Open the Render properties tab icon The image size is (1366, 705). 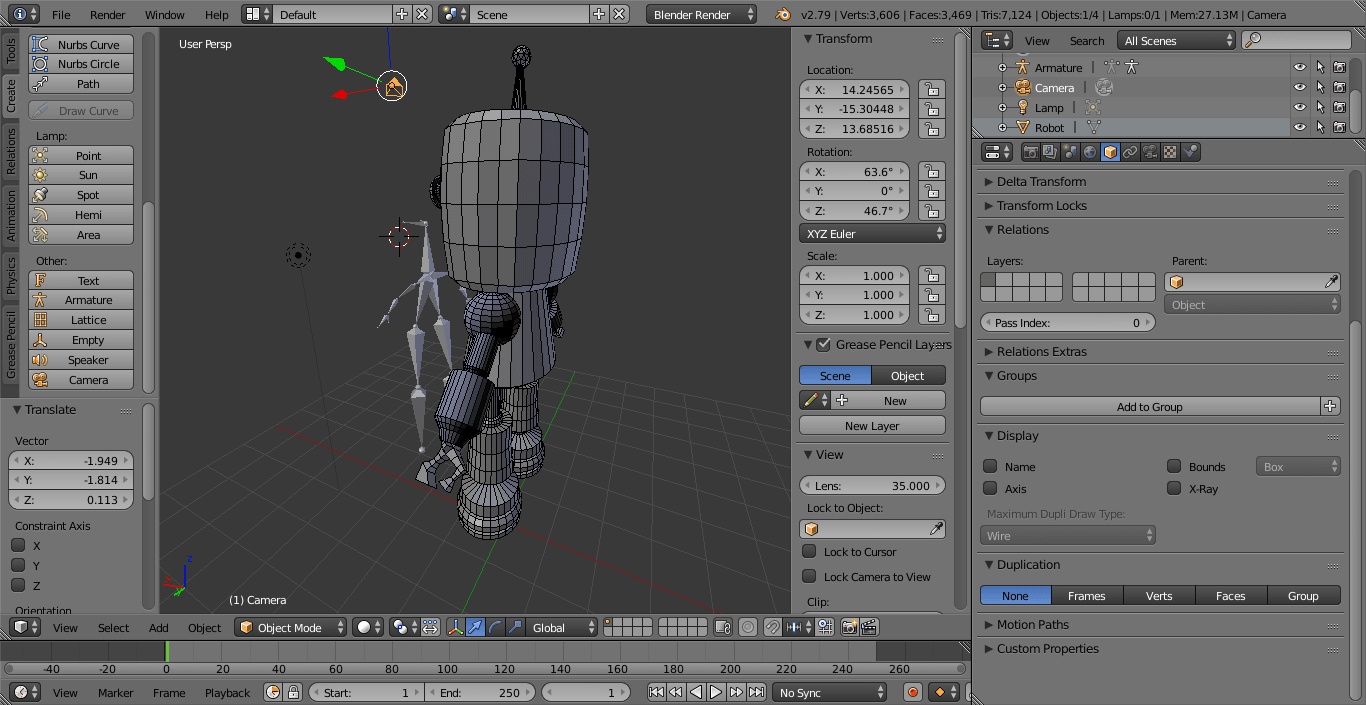coord(1030,152)
